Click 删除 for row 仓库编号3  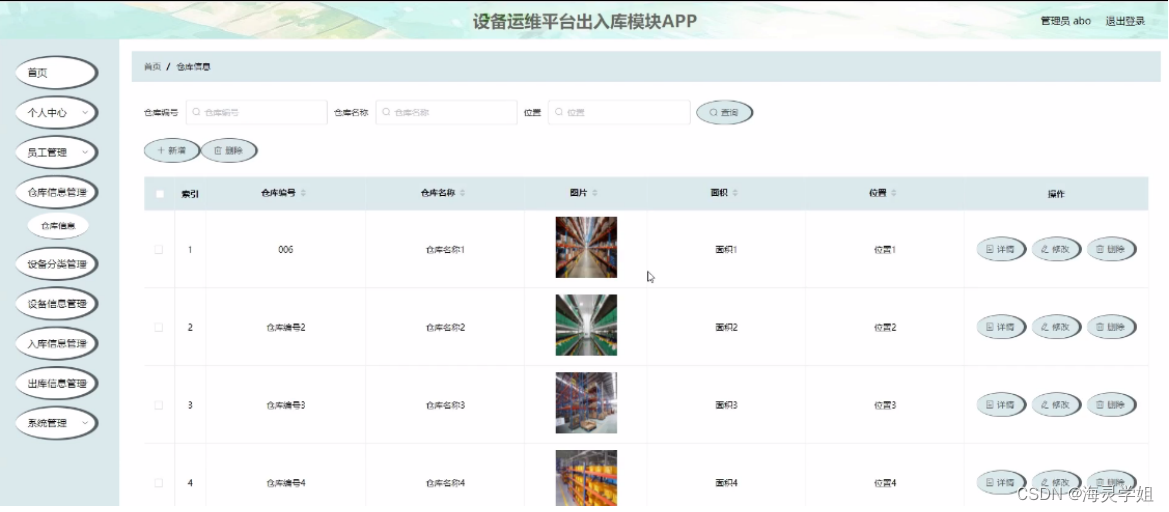1111,405
